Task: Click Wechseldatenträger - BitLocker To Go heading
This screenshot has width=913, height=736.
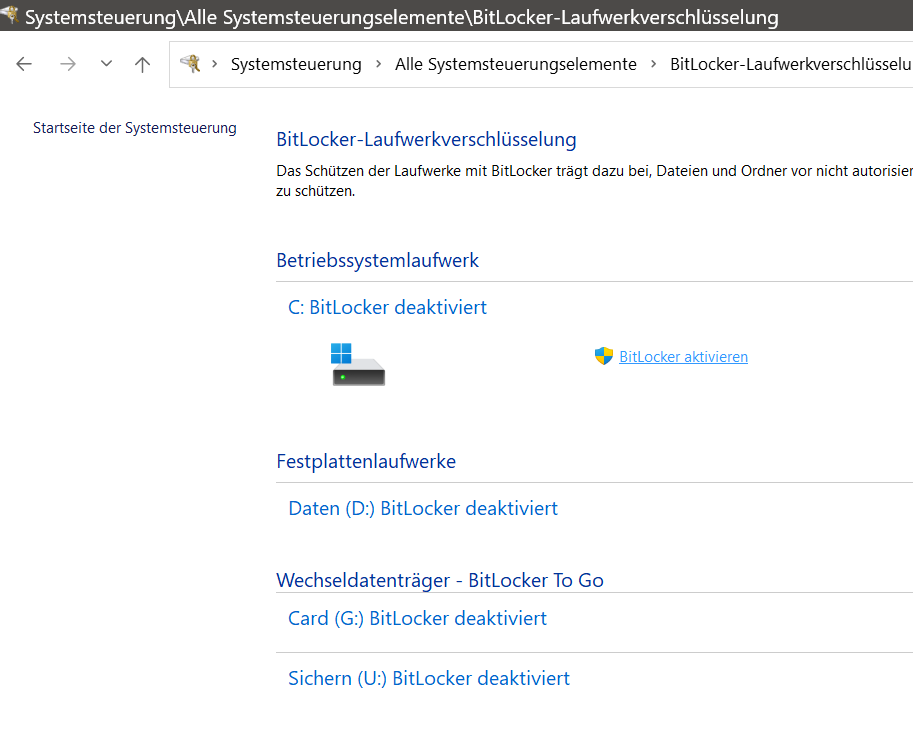Action: [440, 580]
